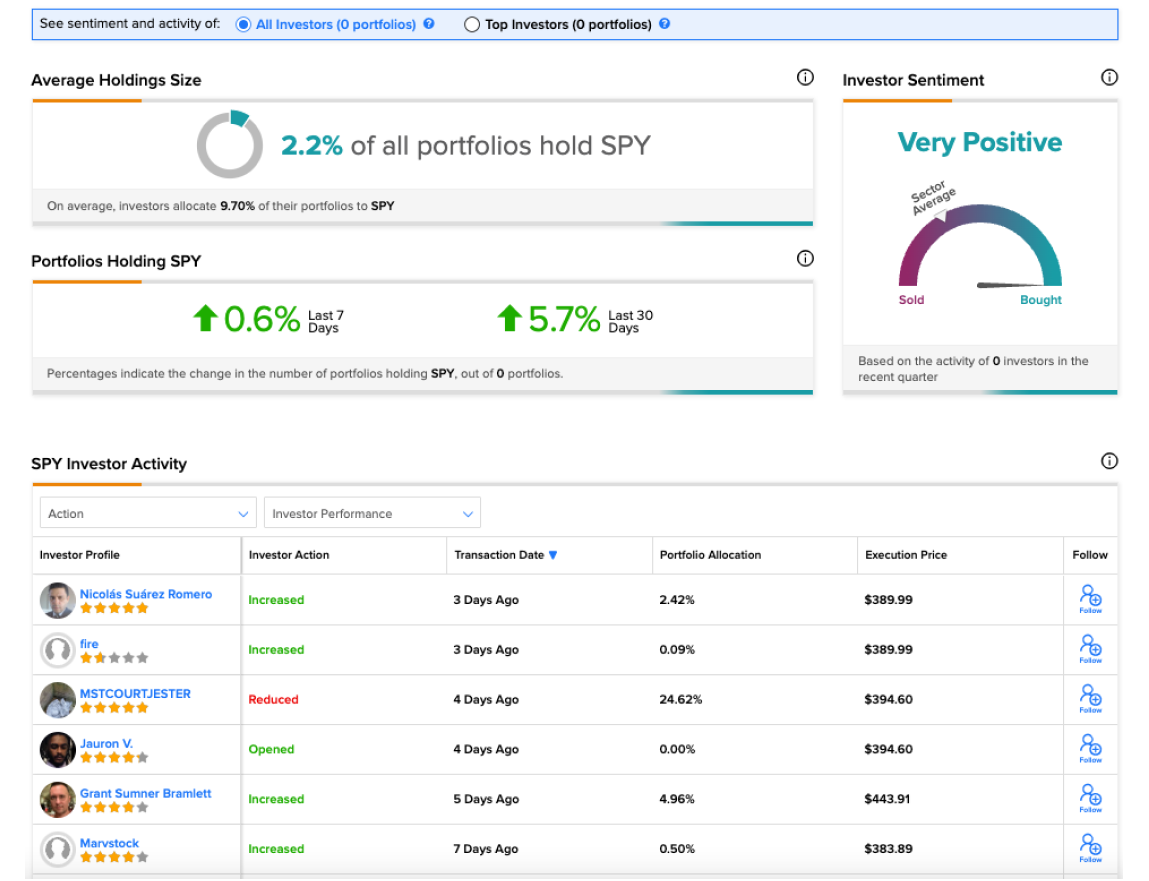Follow Nicolás Suárez Romero via follow icon
1149x881 pixels.
1090,599
